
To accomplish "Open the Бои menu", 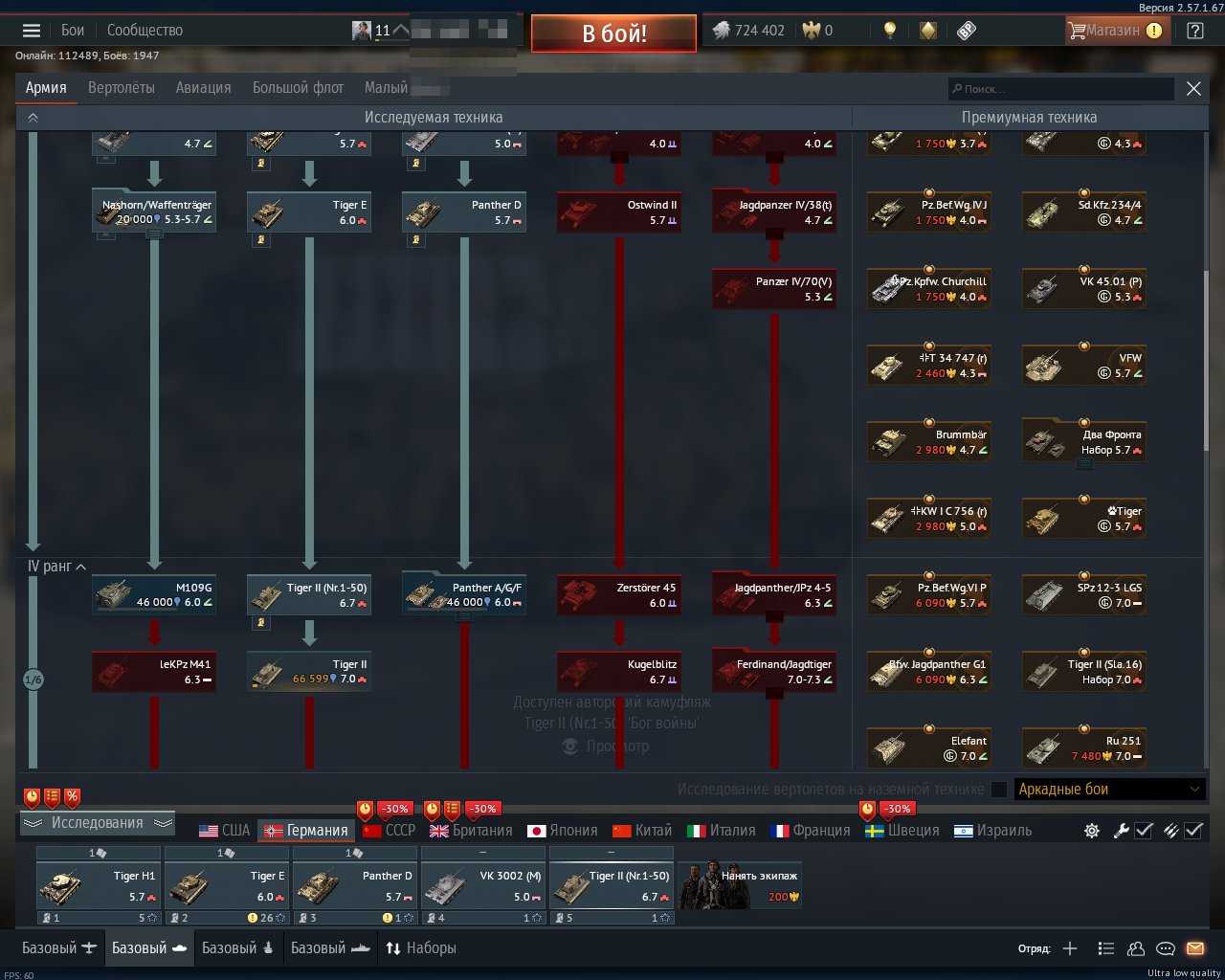I will coord(73,31).
